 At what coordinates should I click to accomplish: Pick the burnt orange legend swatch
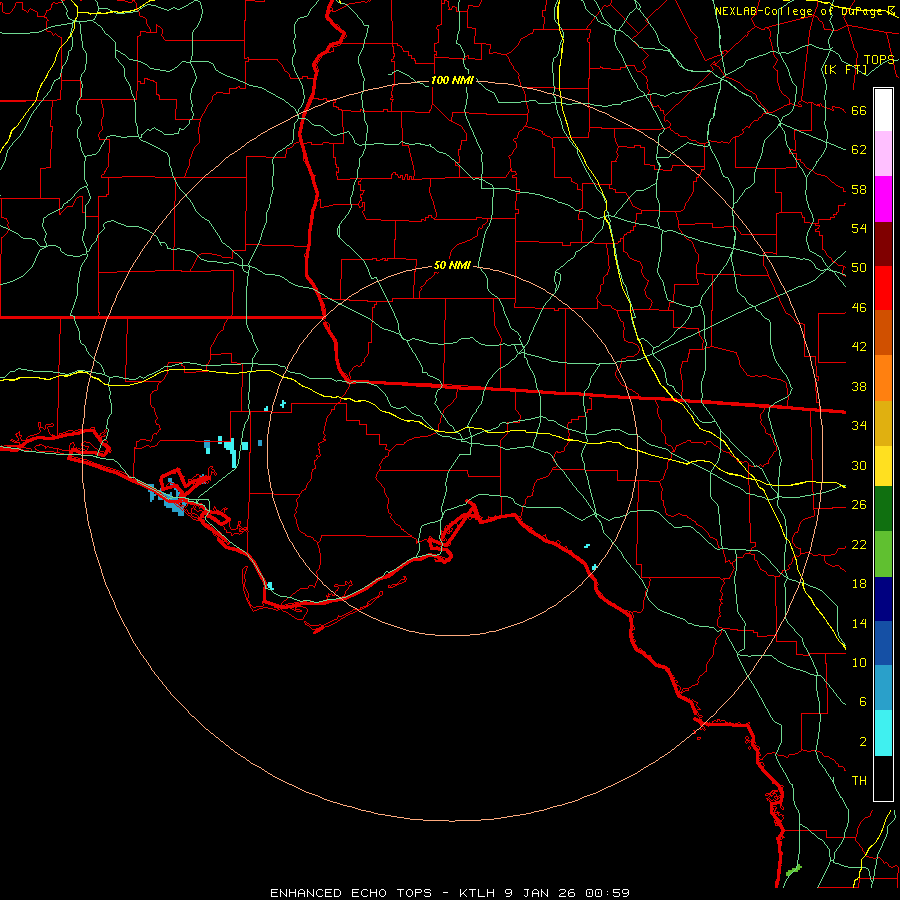883,332
